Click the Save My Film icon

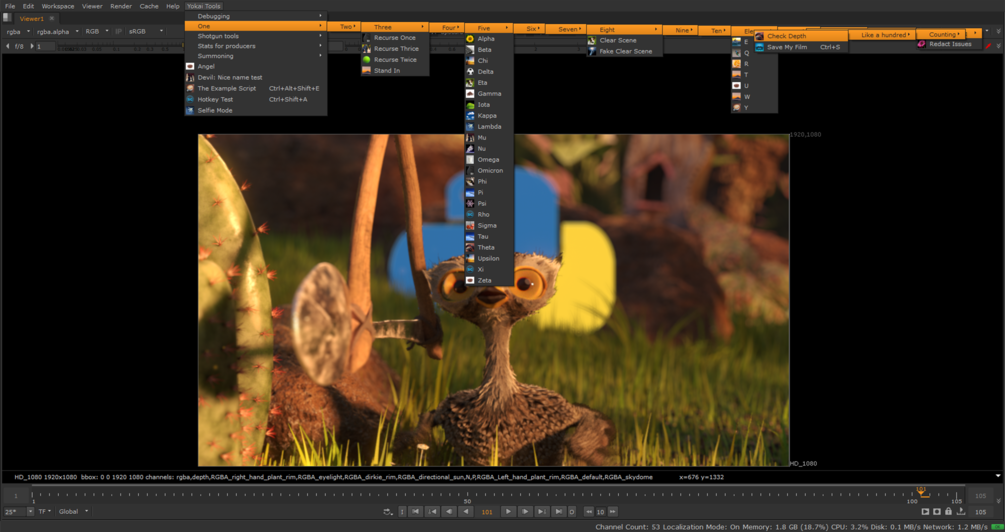pyautogui.click(x=760, y=47)
